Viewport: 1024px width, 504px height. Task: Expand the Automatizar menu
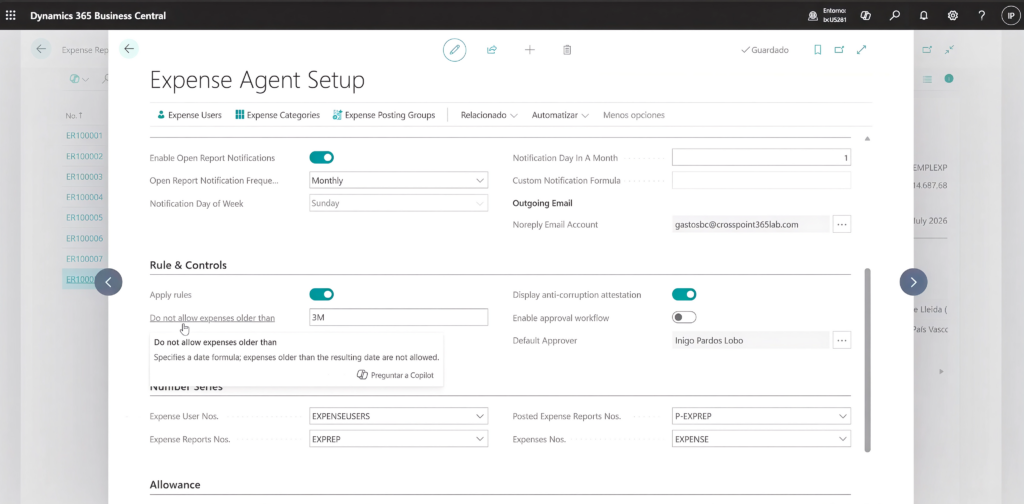pos(560,115)
